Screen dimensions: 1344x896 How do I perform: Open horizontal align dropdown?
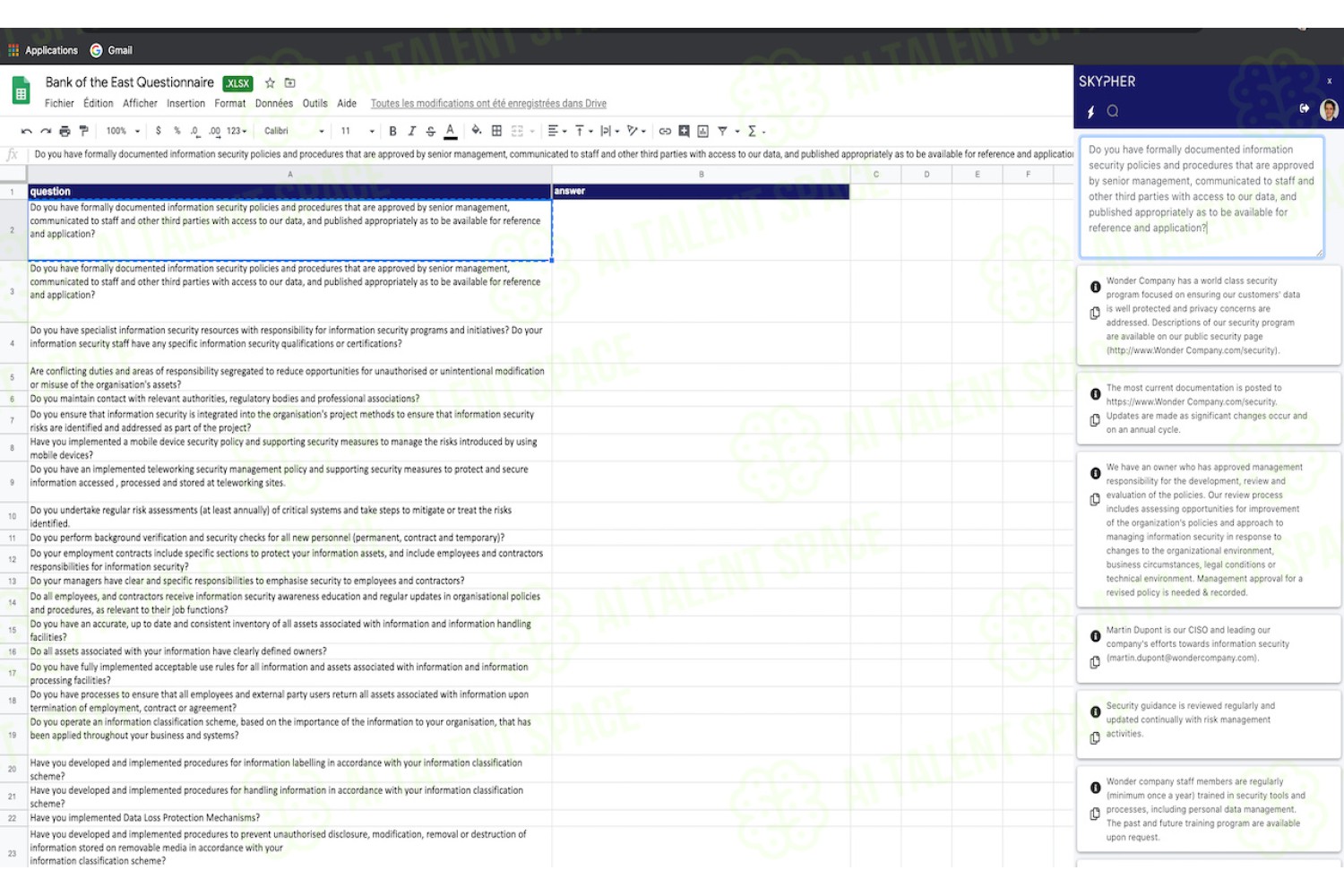coord(557,131)
